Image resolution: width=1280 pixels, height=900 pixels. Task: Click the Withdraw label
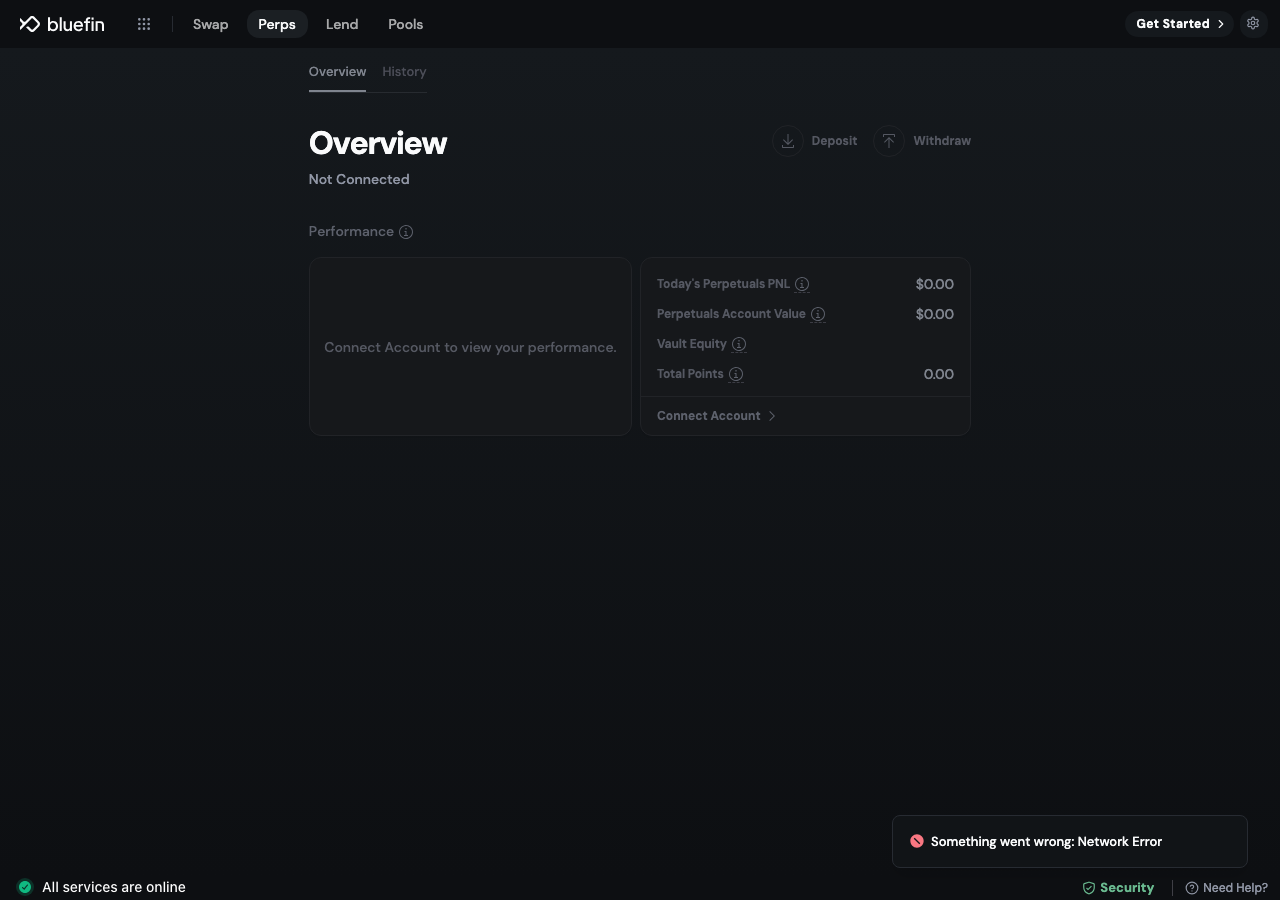click(x=942, y=141)
